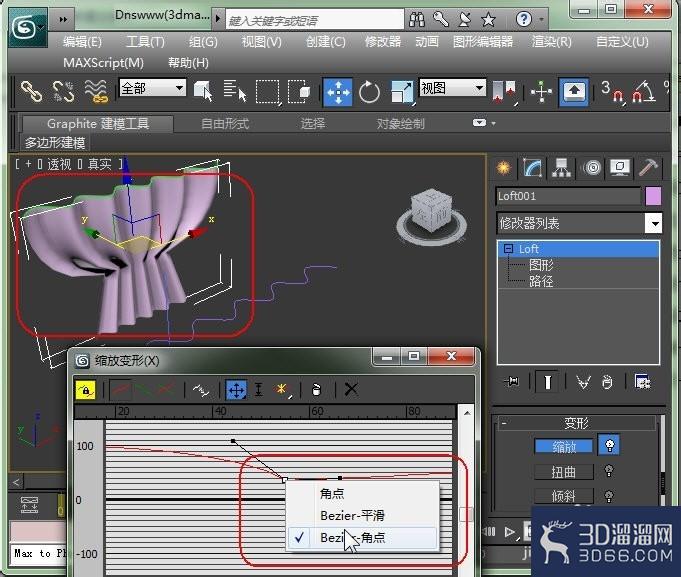Select the Link tool icon
This screenshot has height=577, width=681.
(32, 92)
